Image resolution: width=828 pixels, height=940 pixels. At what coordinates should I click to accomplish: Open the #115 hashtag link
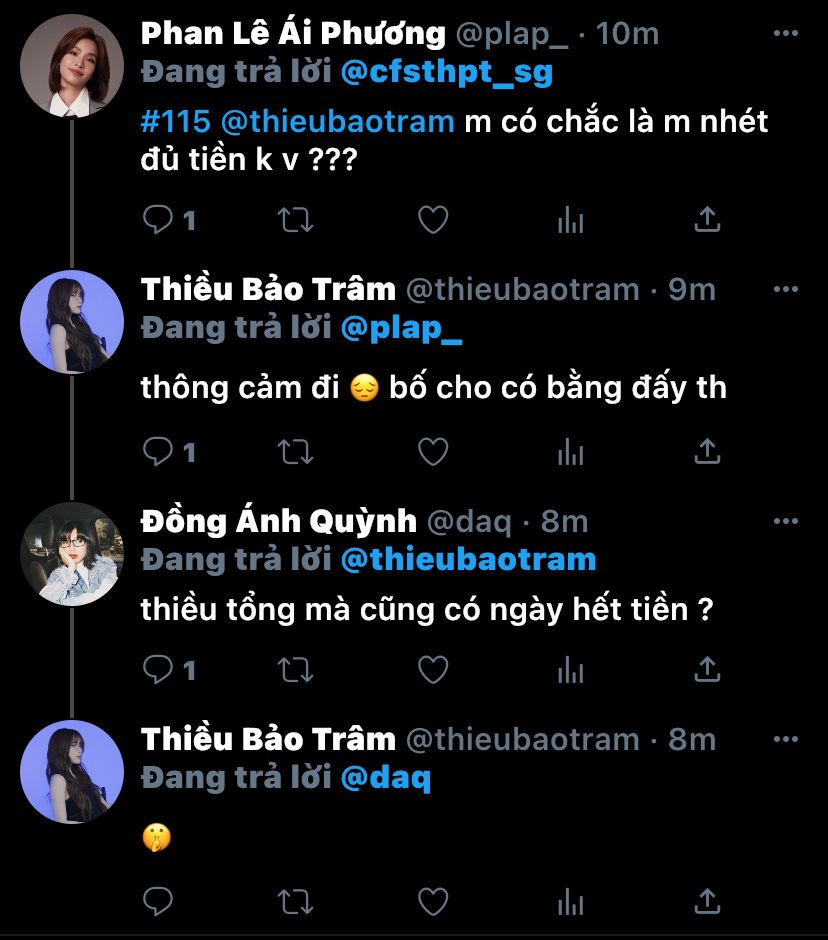coord(175,123)
